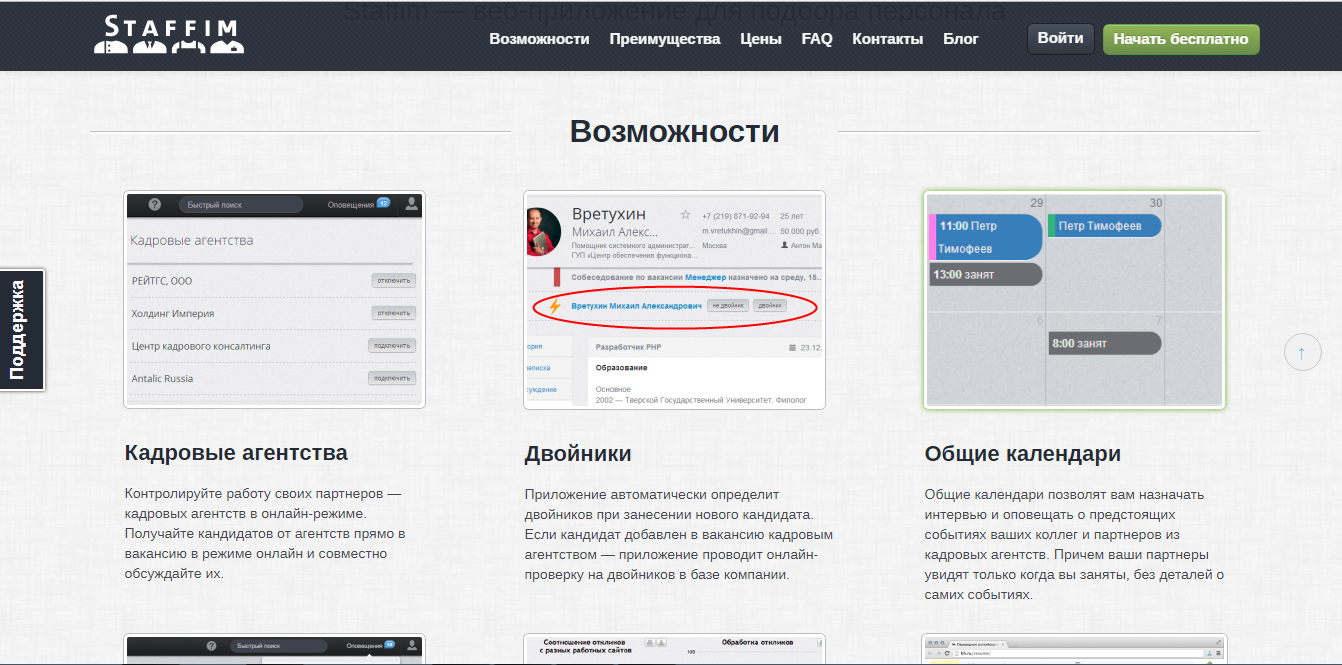
Task: Mark candidate as не двойник
Action: pos(729,306)
